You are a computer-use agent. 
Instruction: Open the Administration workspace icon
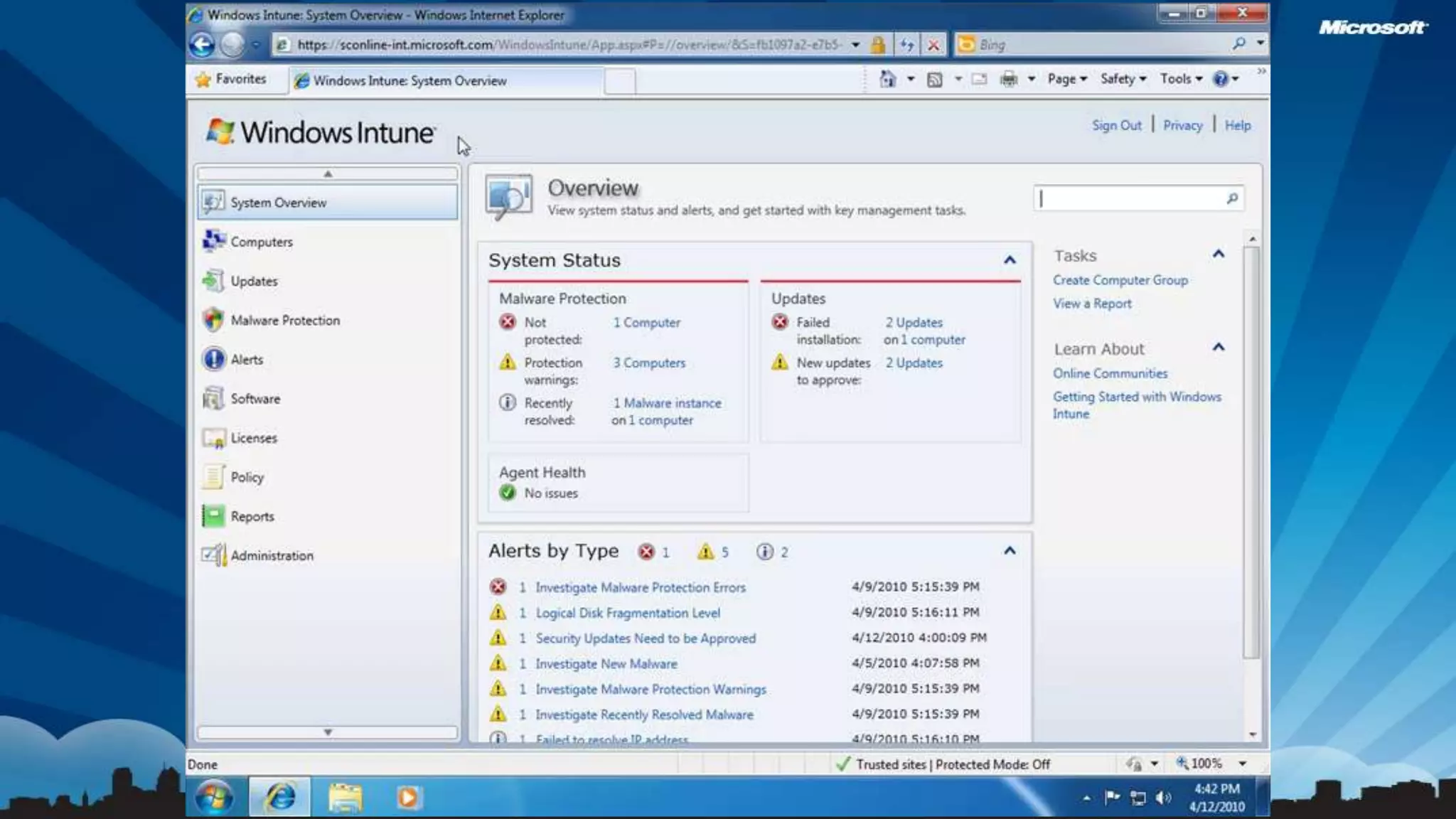coord(213,555)
